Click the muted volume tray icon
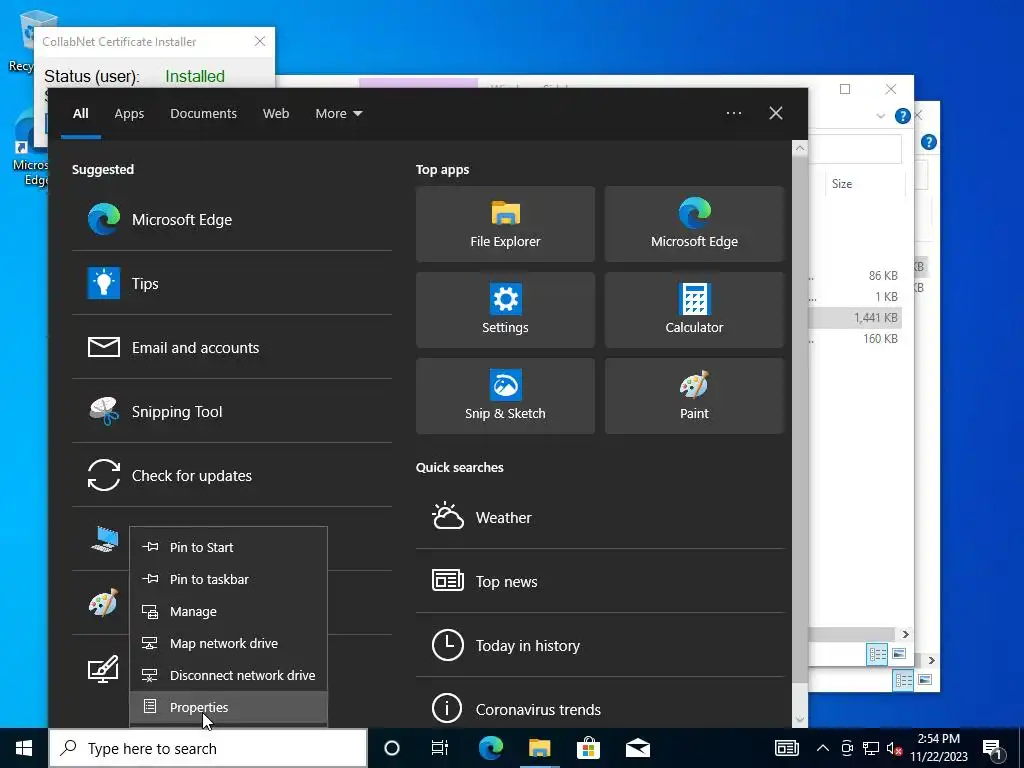The width and height of the screenshot is (1024, 768). (894, 748)
